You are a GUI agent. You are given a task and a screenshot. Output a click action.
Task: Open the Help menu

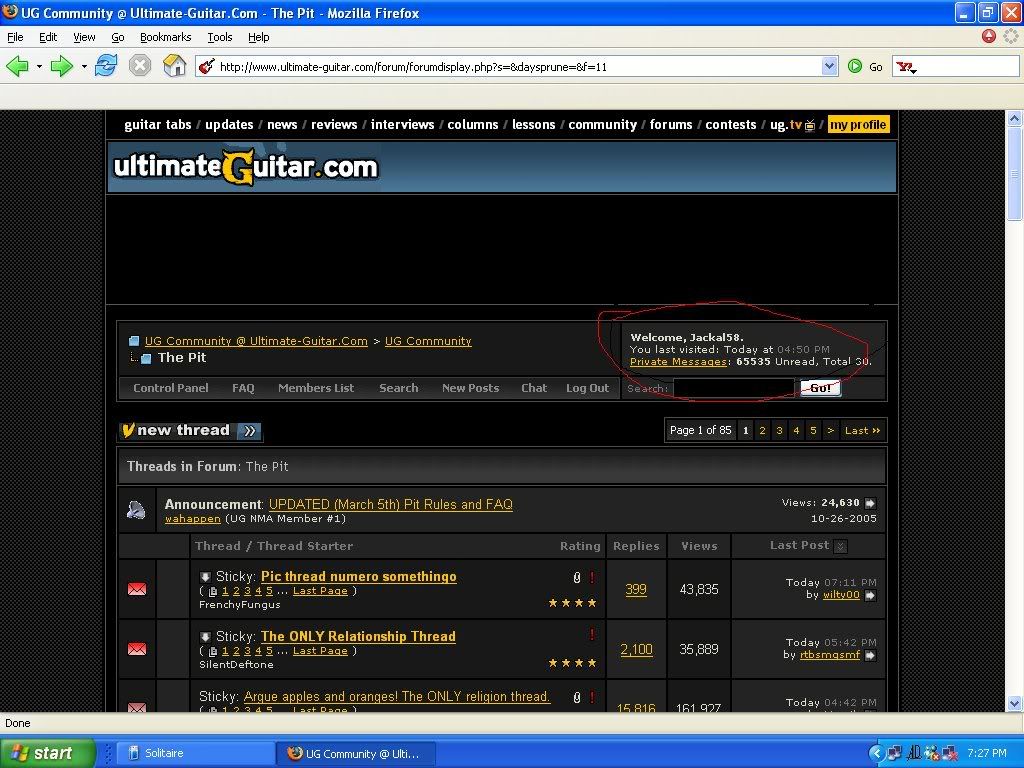tap(259, 37)
